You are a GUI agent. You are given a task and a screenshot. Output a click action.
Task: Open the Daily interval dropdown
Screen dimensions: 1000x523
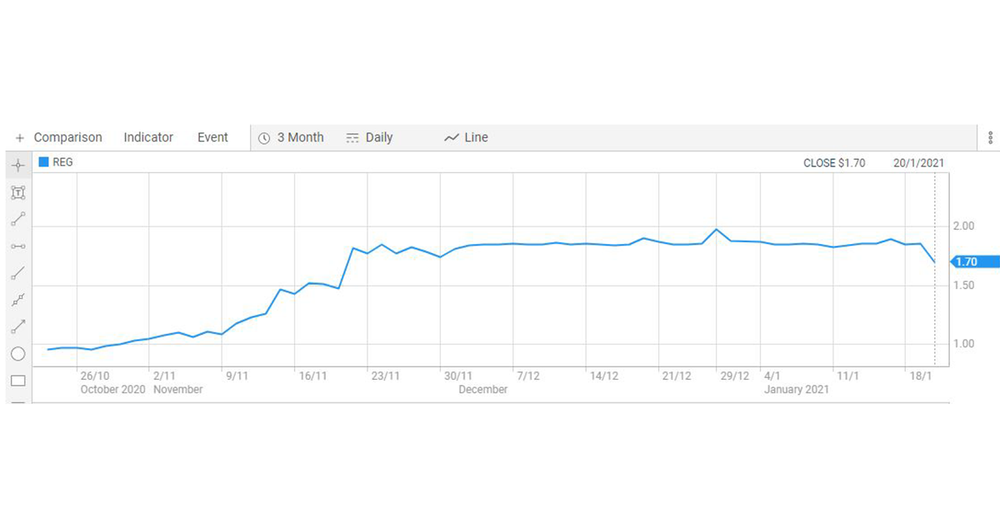point(369,138)
